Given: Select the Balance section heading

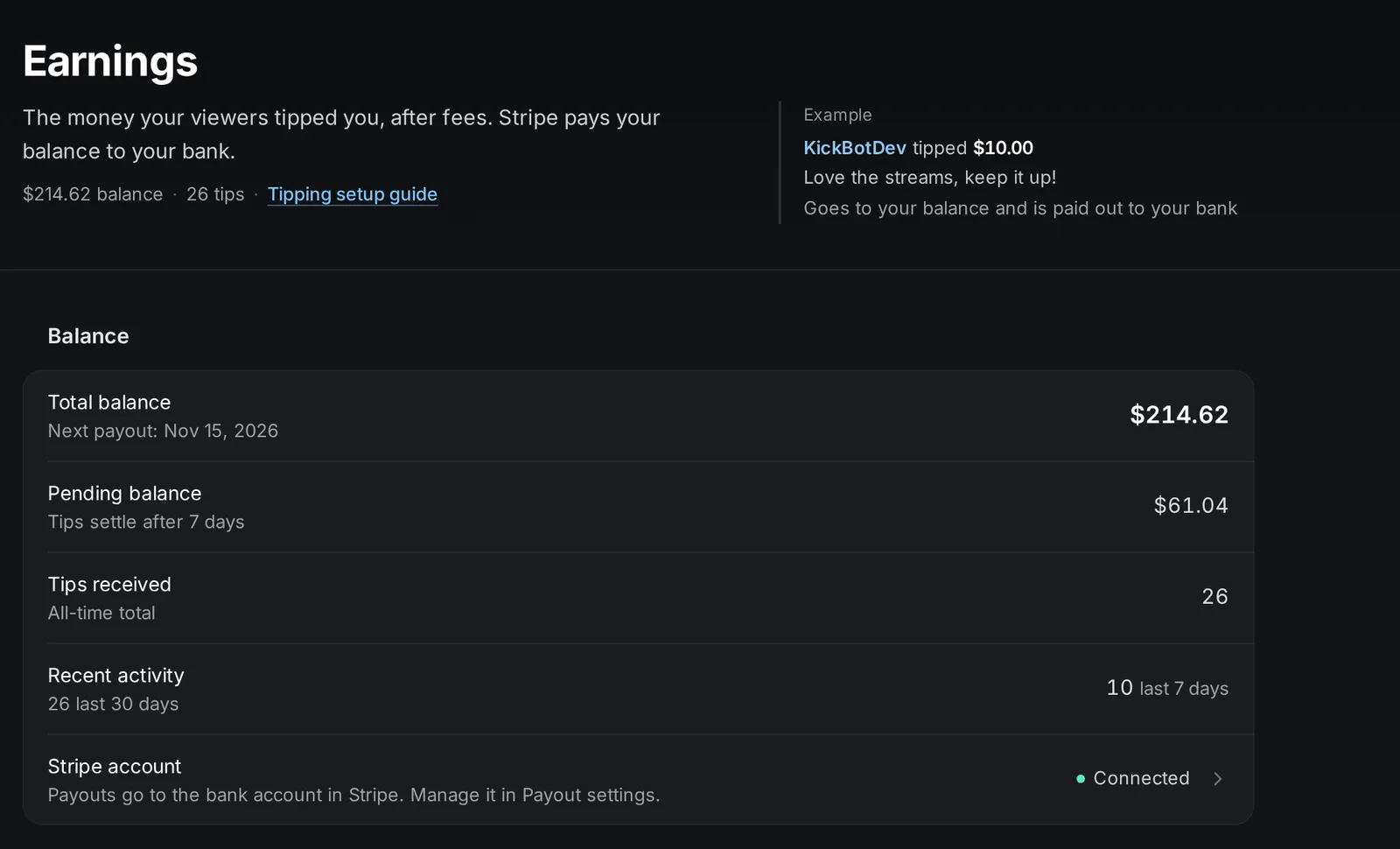Looking at the screenshot, I should (x=88, y=336).
